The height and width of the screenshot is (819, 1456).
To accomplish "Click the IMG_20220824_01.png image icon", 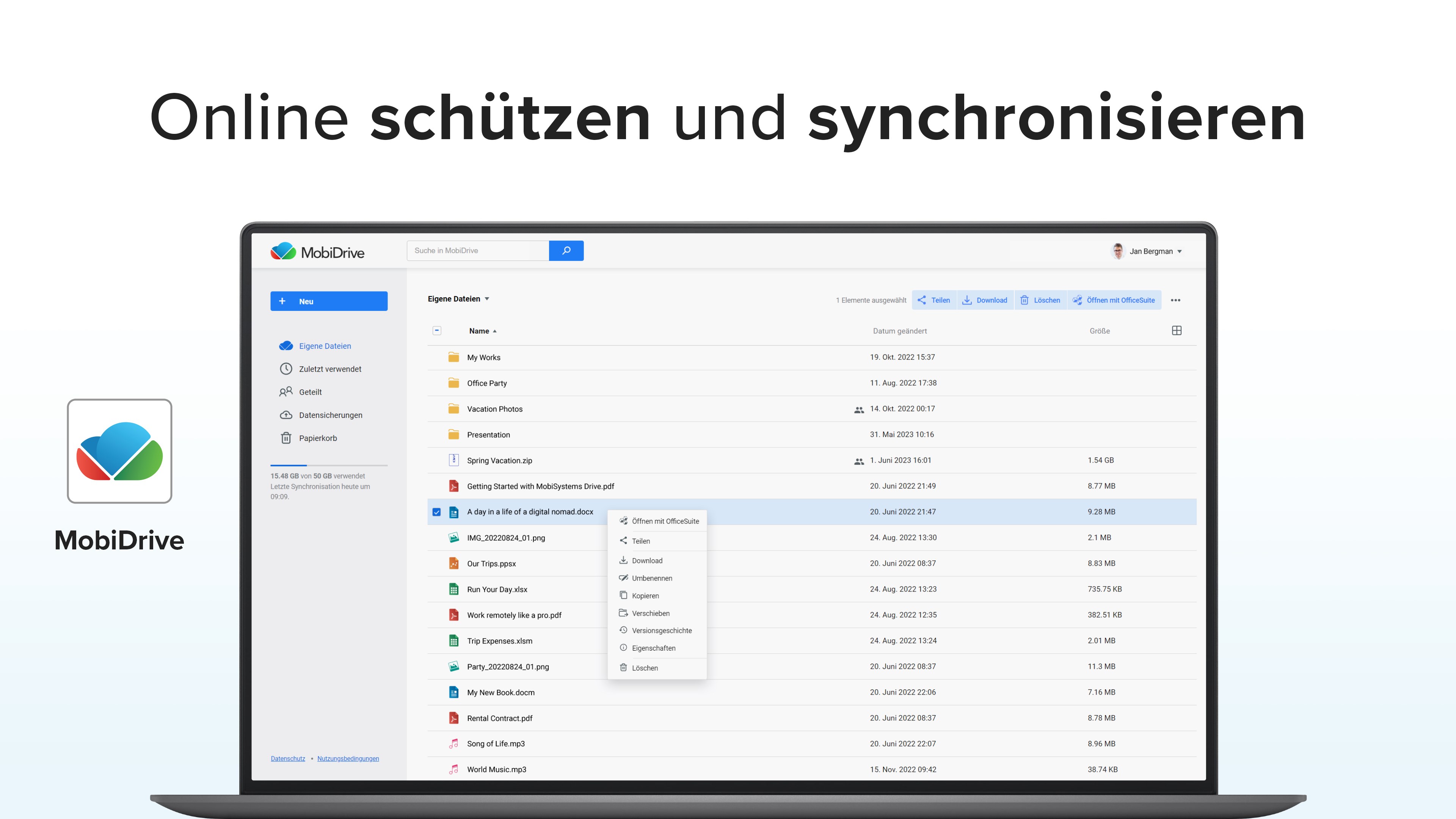I will 453,538.
